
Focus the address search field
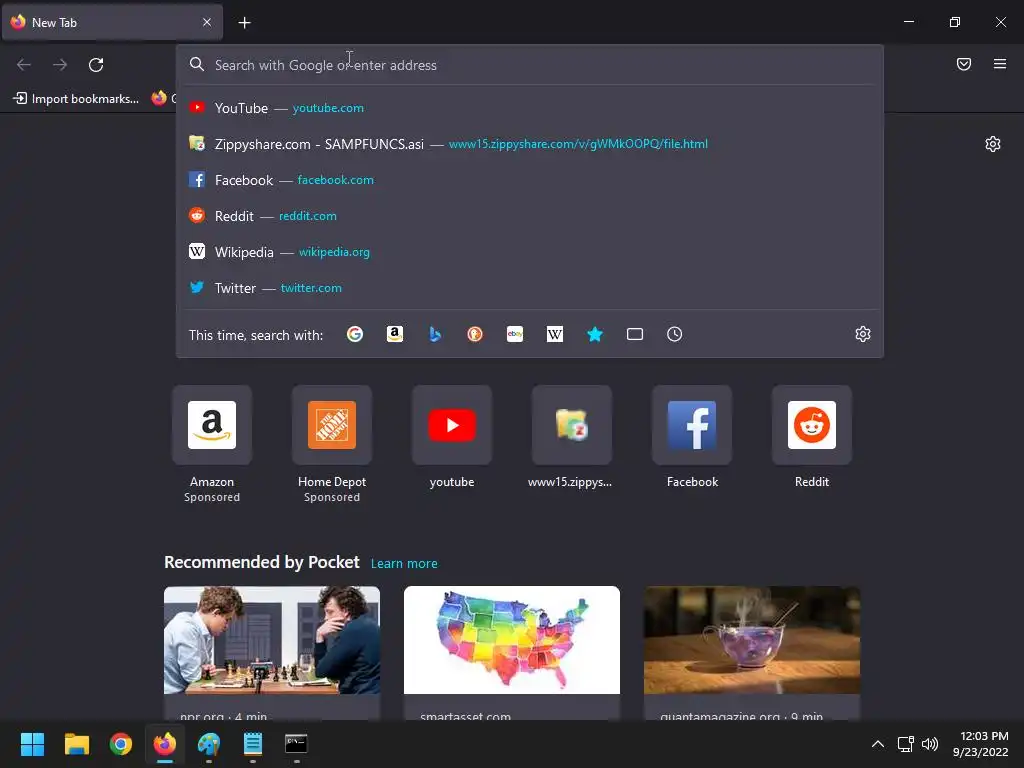tap(529, 65)
